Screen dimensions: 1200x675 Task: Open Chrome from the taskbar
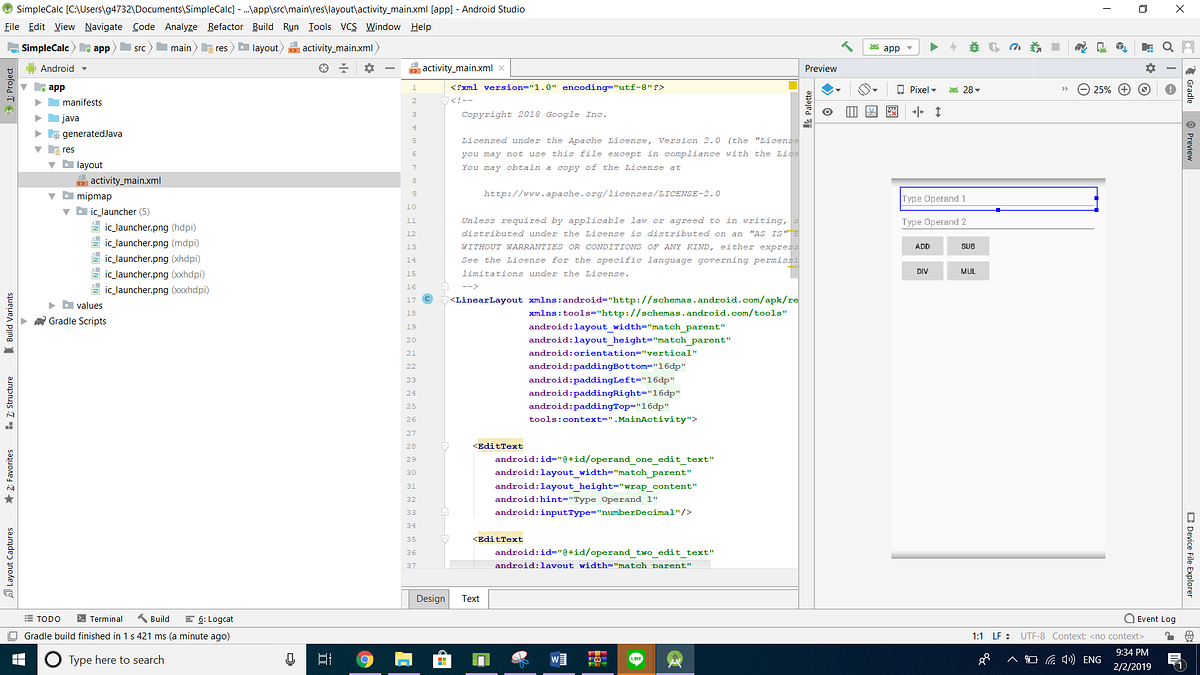[x=364, y=659]
